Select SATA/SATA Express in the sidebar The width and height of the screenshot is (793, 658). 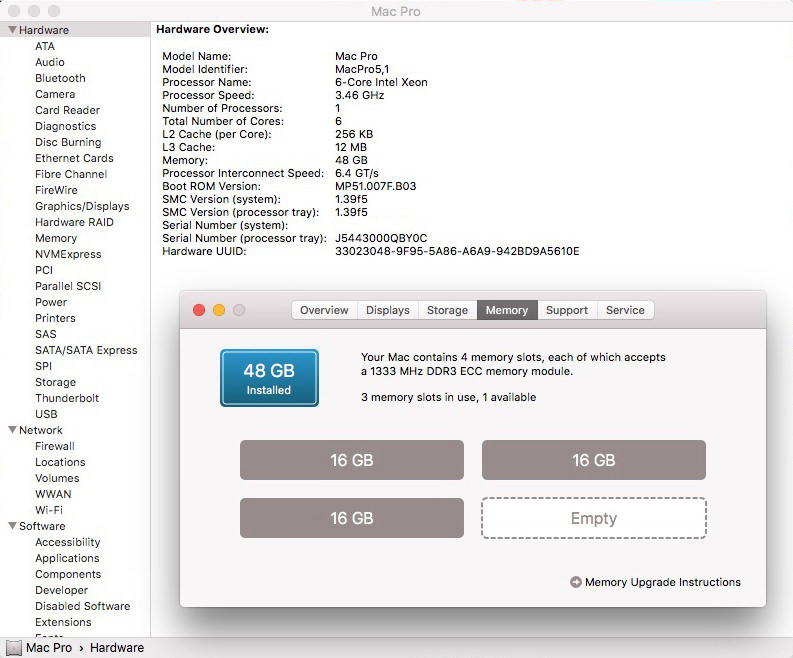coord(86,350)
